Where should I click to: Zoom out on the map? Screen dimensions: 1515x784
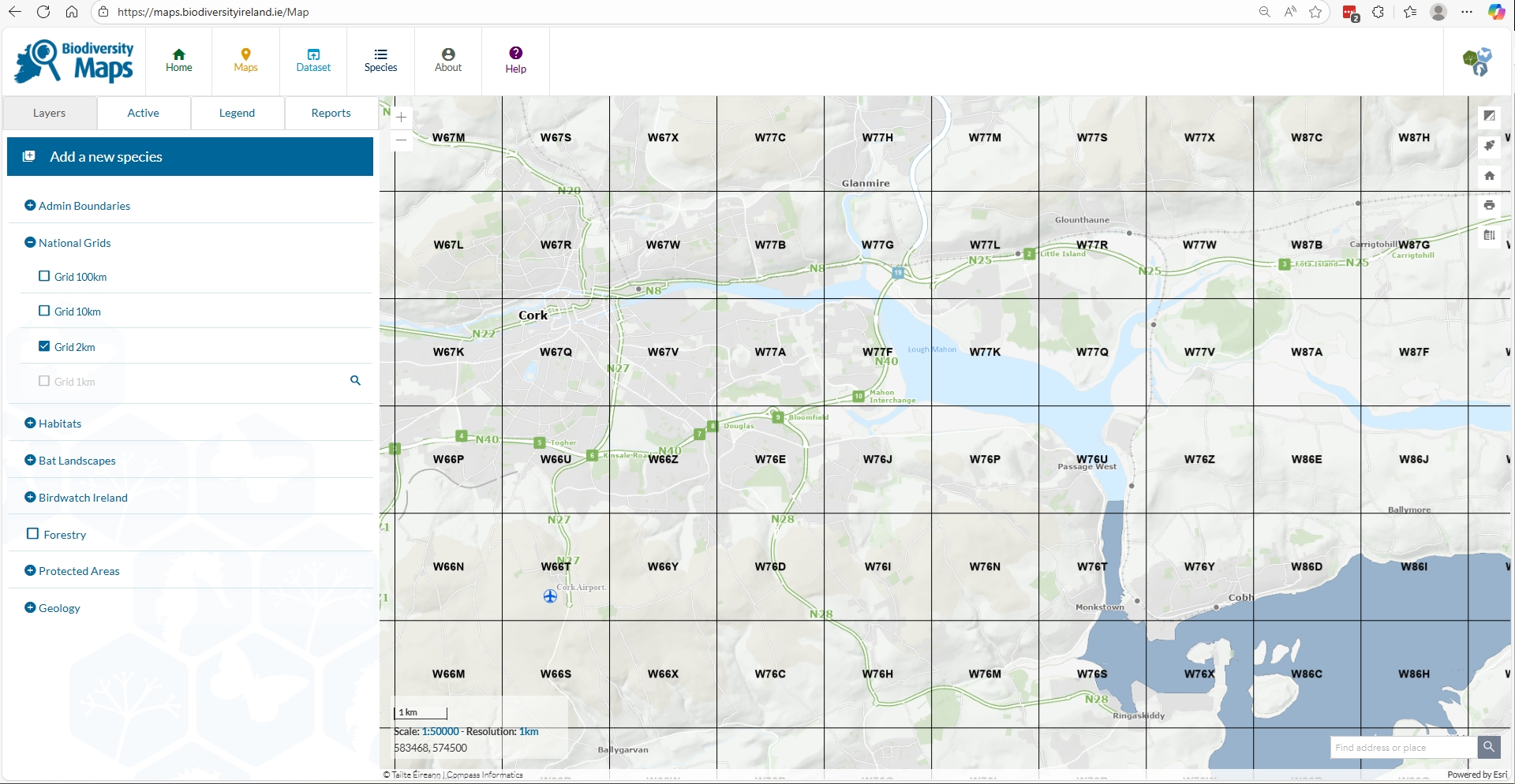pos(401,140)
